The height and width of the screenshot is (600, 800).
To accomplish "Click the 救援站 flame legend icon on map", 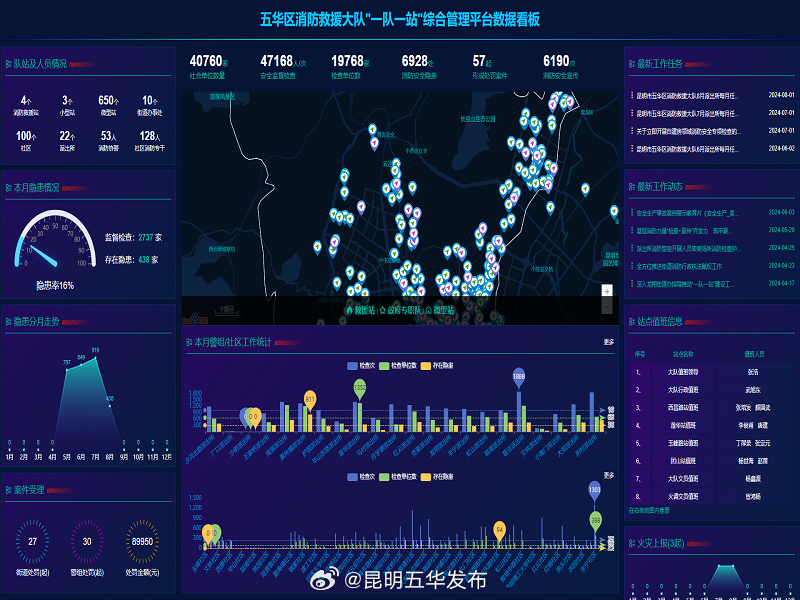I will pos(349,311).
